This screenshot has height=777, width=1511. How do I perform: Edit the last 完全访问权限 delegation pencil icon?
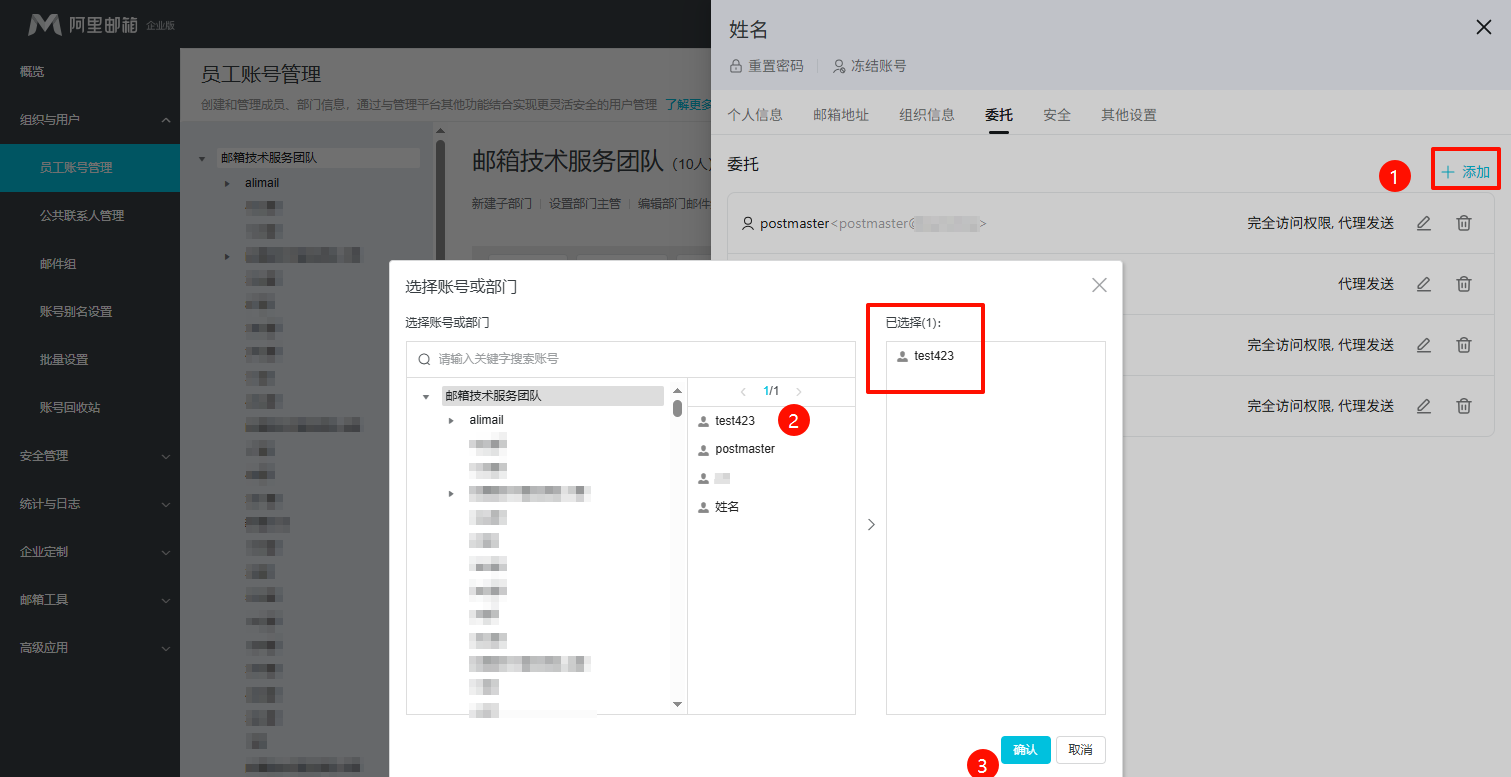tap(1423, 406)
